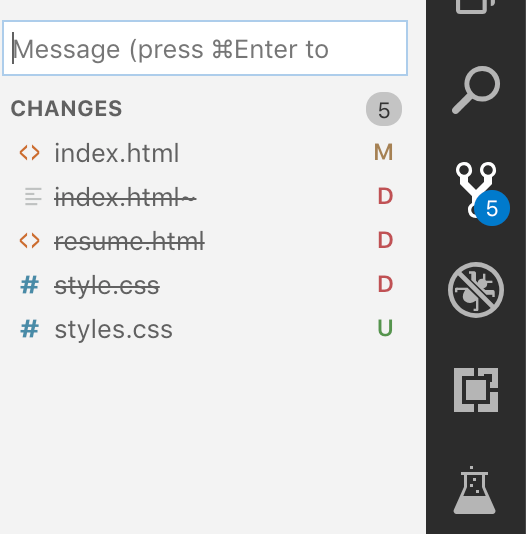
Task: Click the source control badge showing 5
Action: click(x=492, y=208)
